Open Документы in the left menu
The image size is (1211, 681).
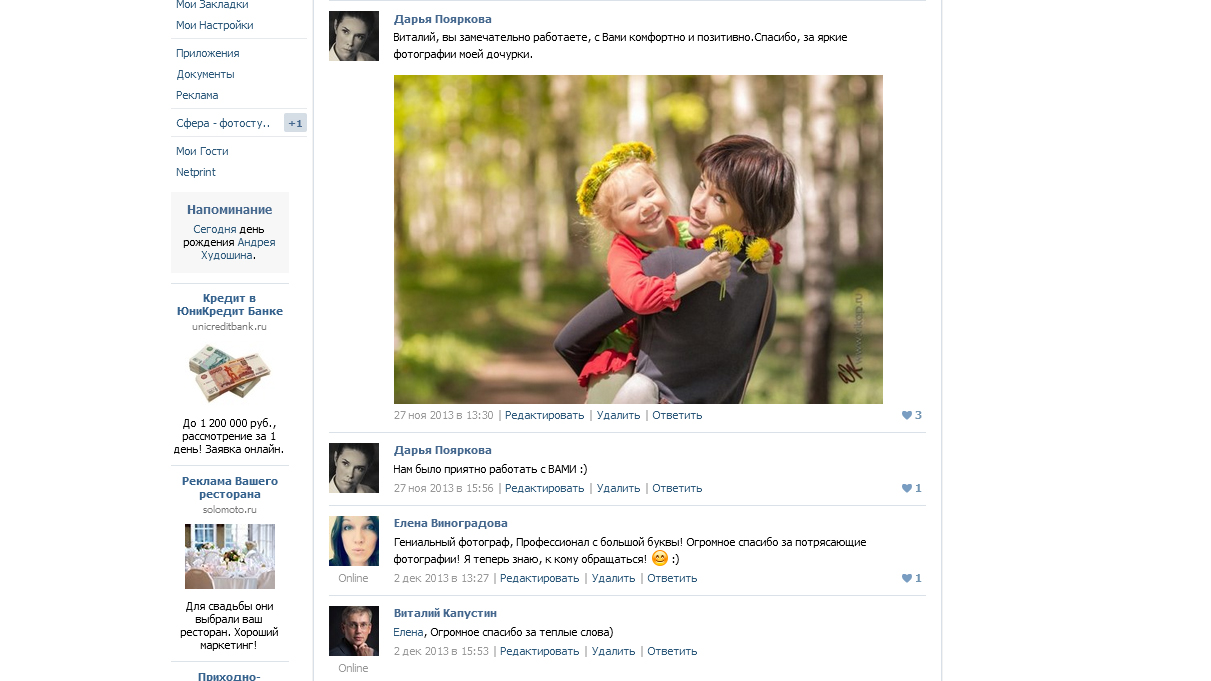point(206,74)
